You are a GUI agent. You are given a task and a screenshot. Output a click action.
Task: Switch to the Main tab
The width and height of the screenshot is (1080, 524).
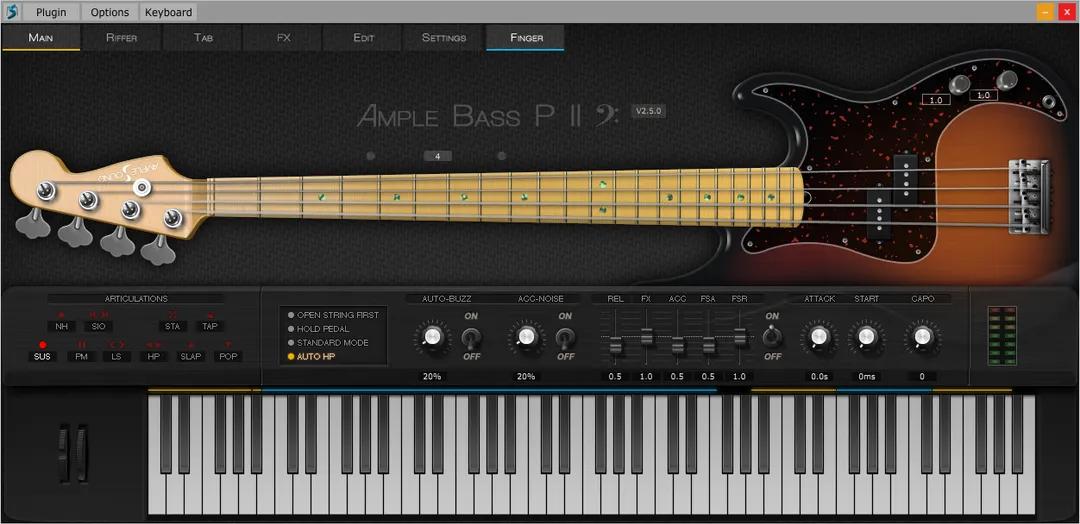tap(41, 38)
